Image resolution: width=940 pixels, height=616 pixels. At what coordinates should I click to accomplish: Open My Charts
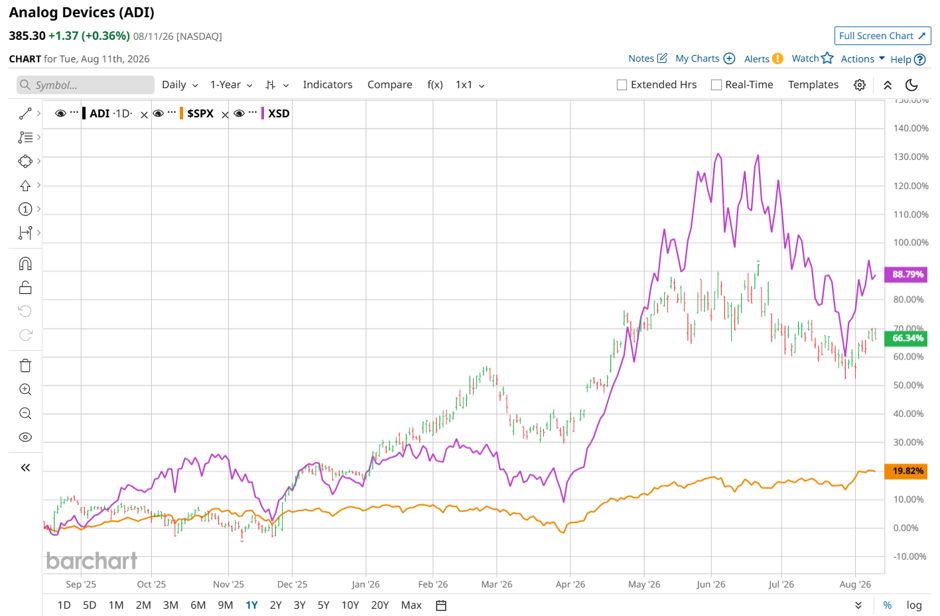pos(705,59)
